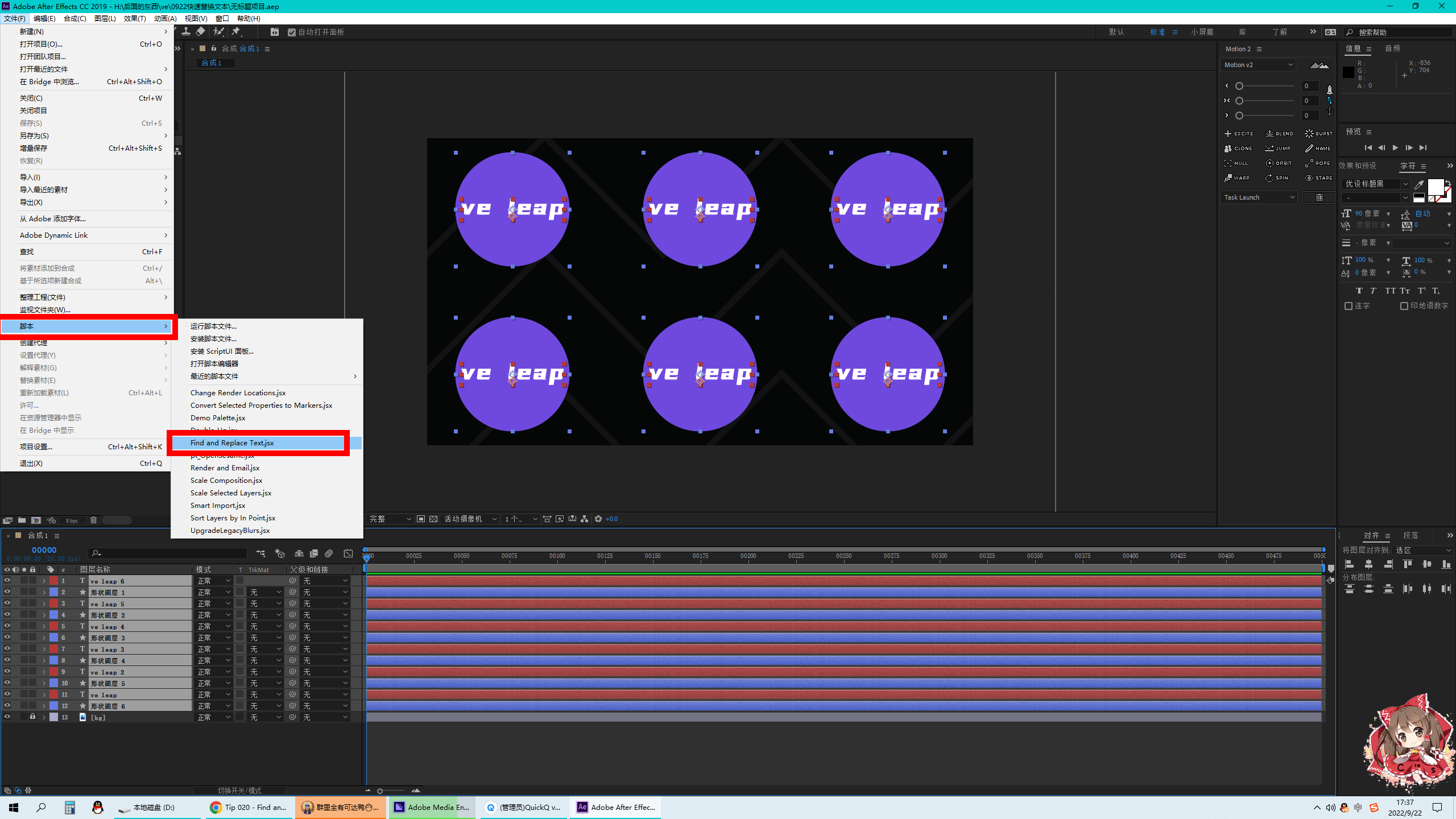Viewport: 1456px width, 819px height.
Task: Hide layer 12 '形状图层 6' eye
Action: (x=7, y=706)
